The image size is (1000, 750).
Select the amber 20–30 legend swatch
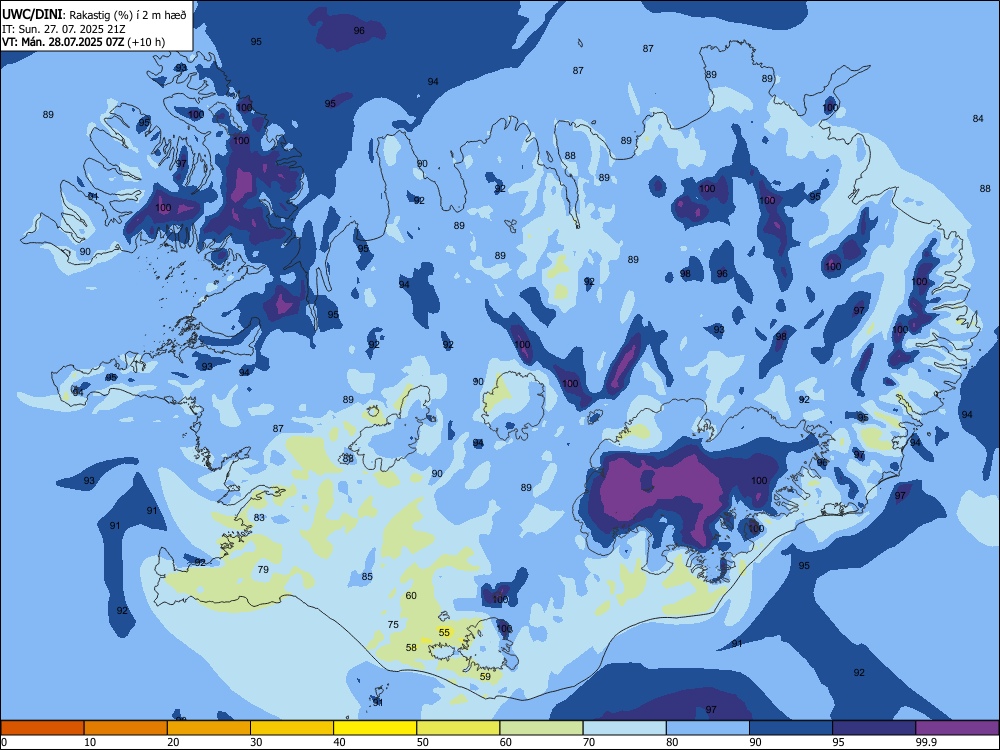(209, 728)
